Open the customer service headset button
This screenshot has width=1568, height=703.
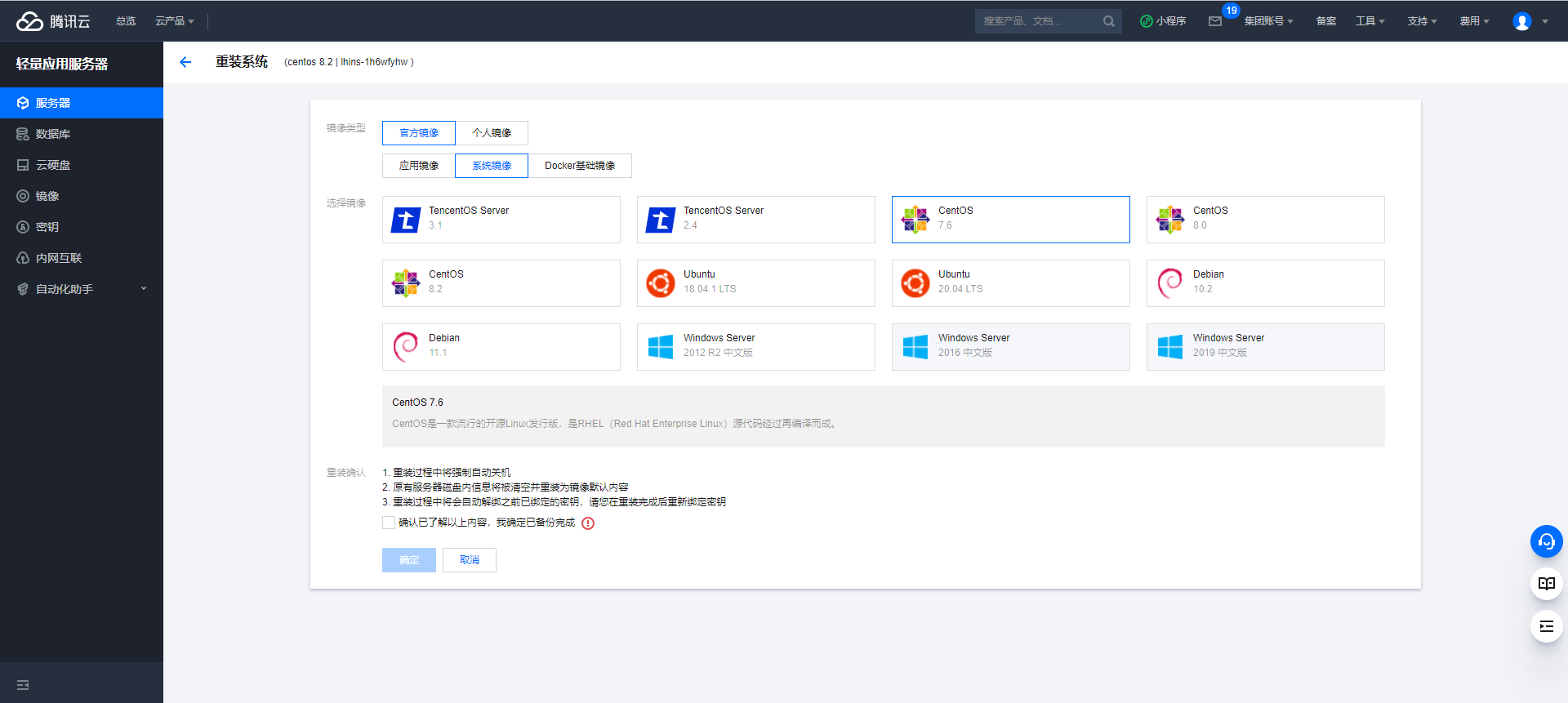tap(1547, 541)
